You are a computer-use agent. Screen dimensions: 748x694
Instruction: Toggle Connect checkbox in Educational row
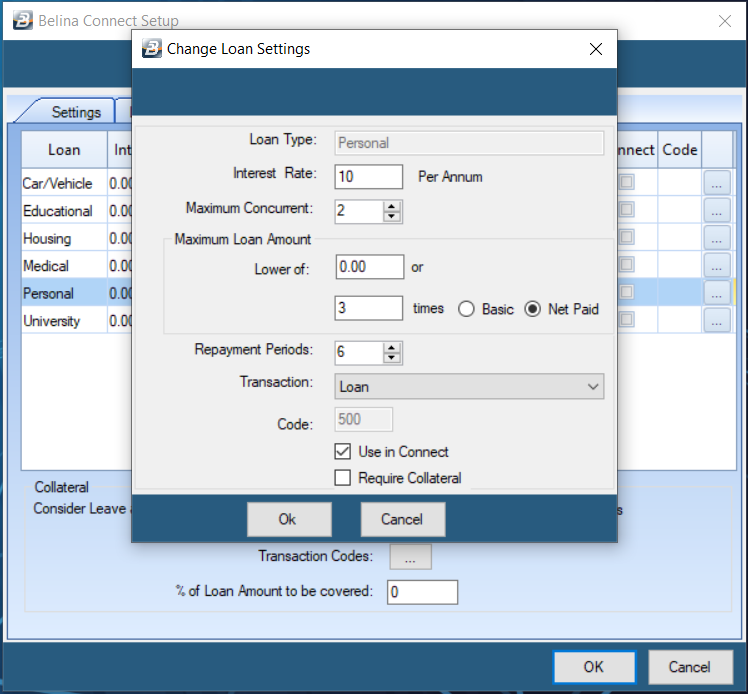[x=626, y=209]
